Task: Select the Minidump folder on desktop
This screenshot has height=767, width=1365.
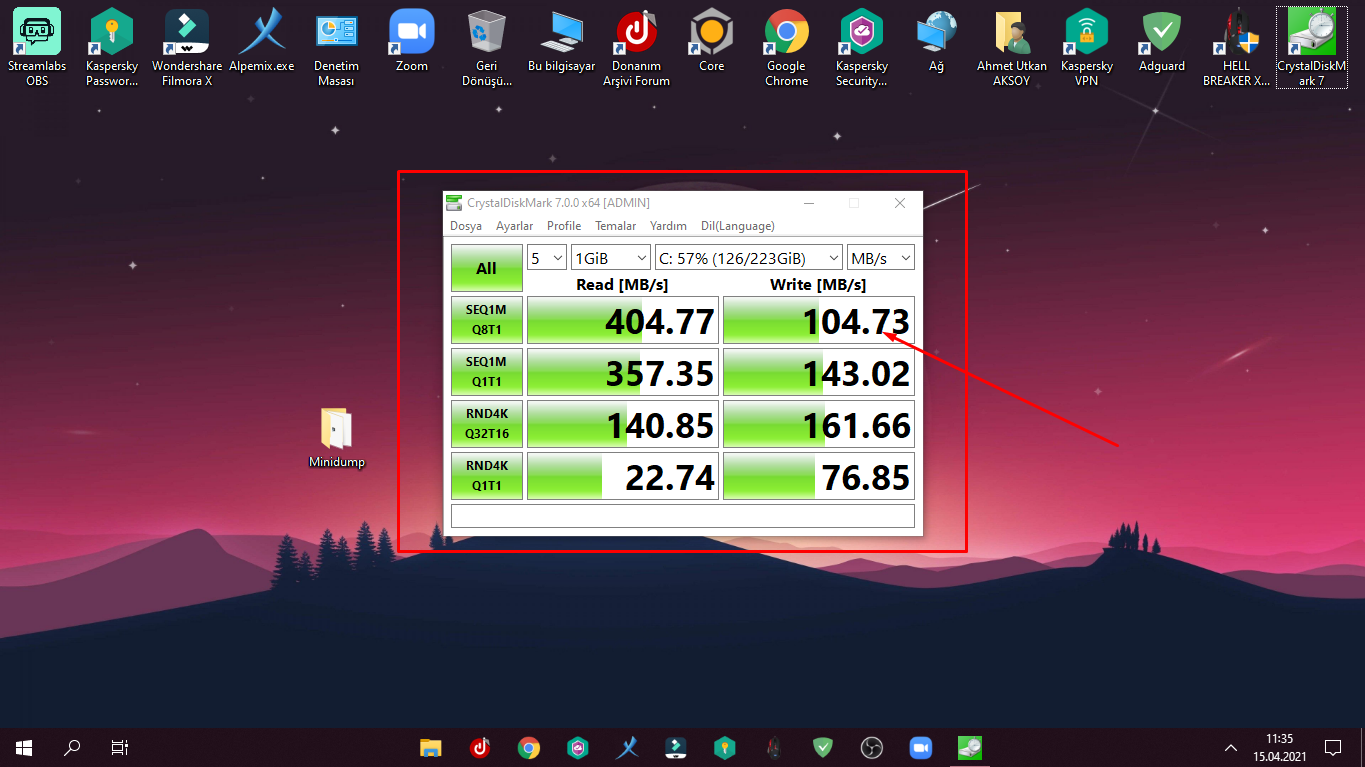Action: [336, 438]
